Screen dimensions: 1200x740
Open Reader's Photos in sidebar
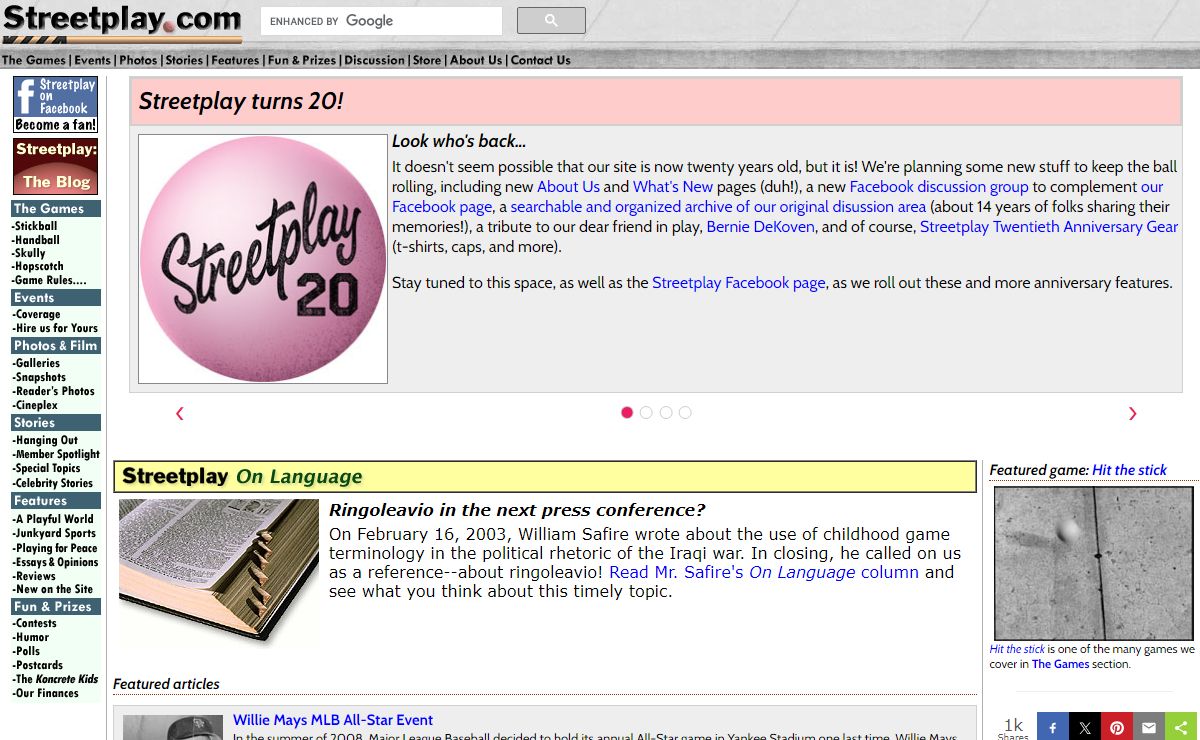(x=54, y=391)
